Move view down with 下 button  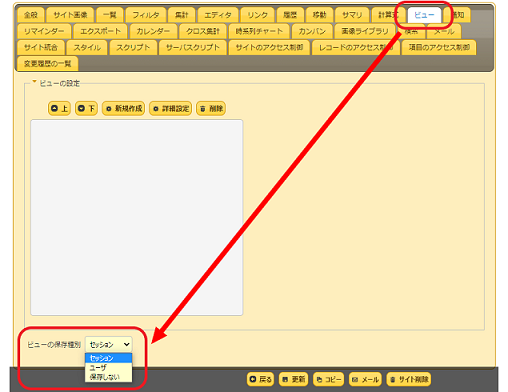[x=86, y=109]
